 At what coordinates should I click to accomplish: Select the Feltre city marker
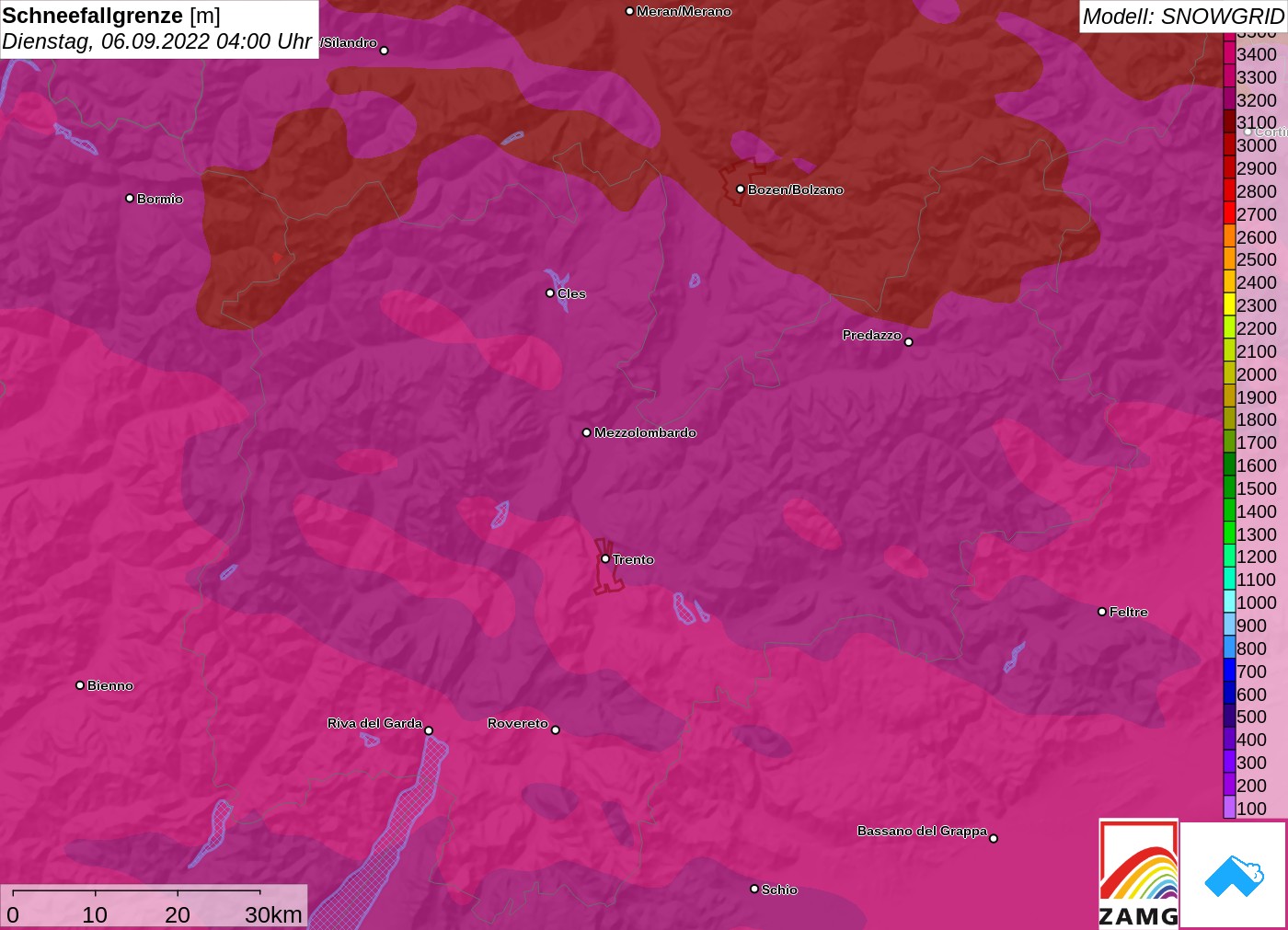pos(1102,612)
